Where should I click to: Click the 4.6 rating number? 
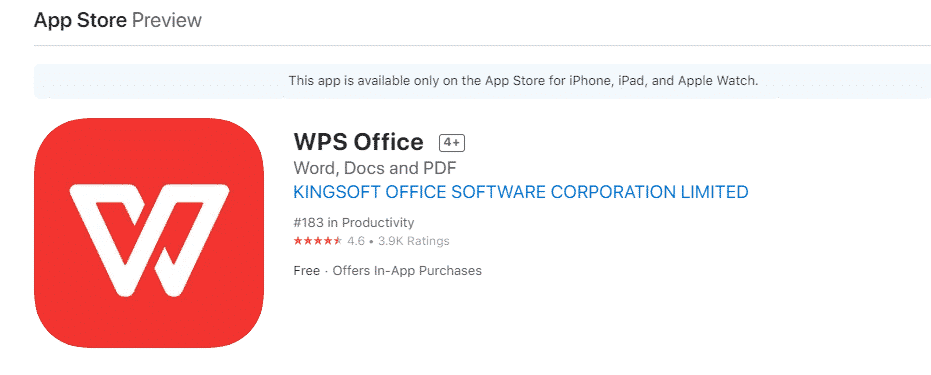(356, 241)
